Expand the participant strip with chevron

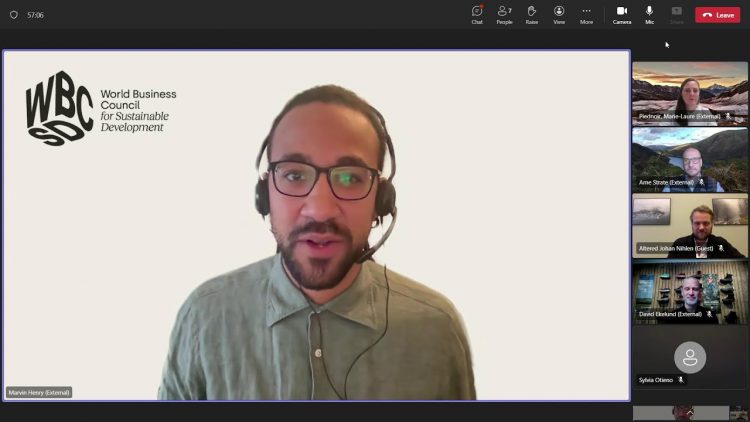tap(690, 412)
